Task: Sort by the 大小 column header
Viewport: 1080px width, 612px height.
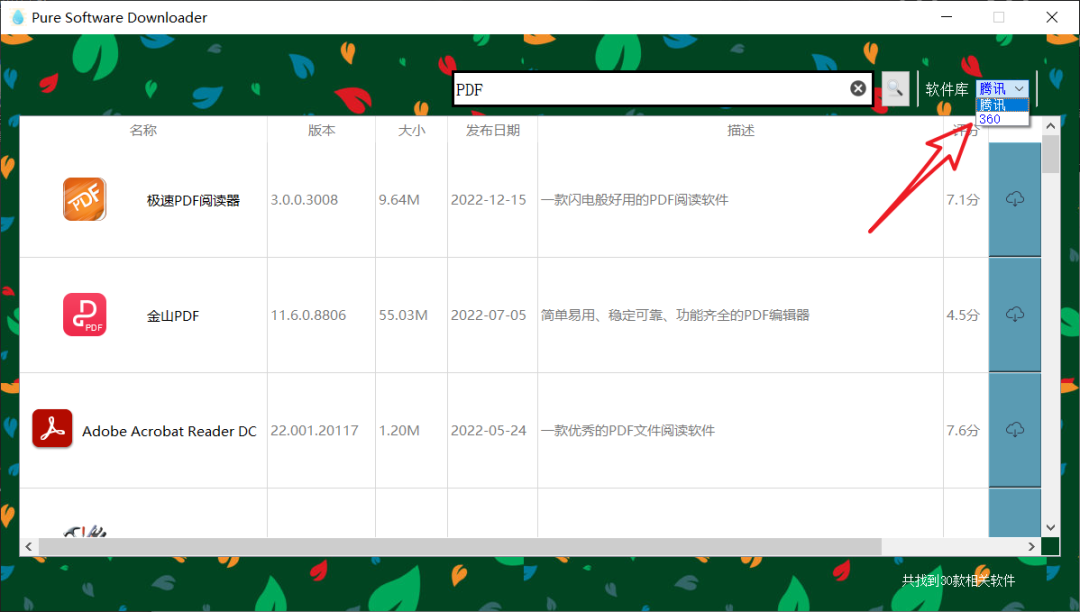Action: 411,130
